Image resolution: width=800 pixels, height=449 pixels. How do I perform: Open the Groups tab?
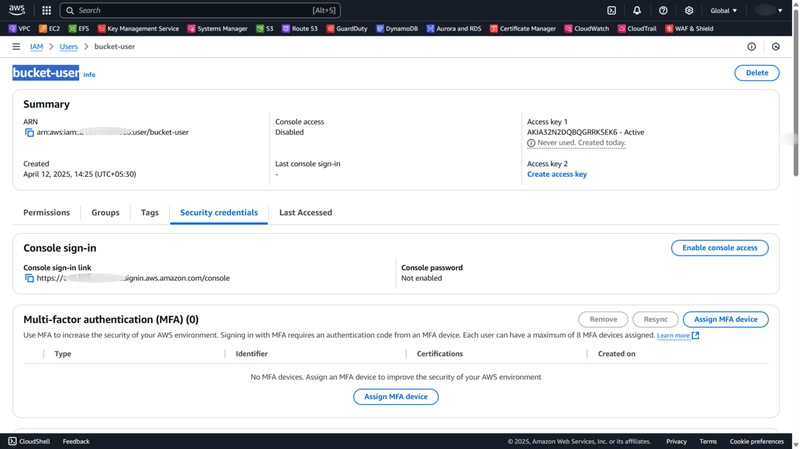pyautogui.click(x=105, y=212)
